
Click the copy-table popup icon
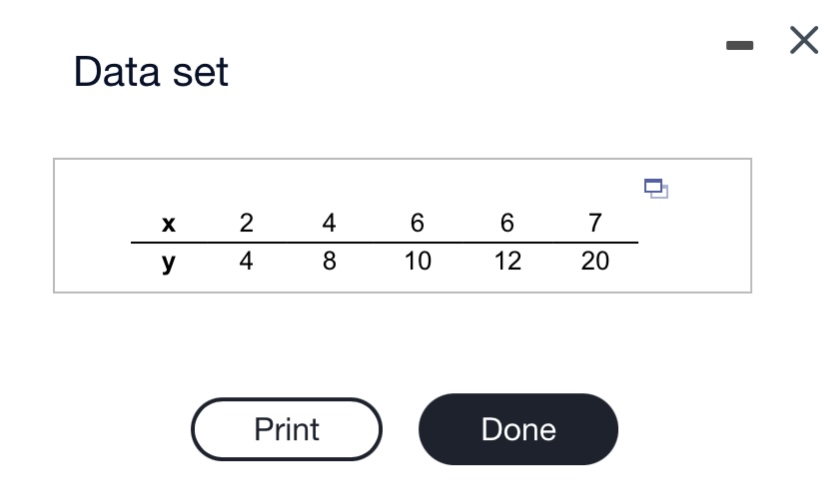(656, 189)
